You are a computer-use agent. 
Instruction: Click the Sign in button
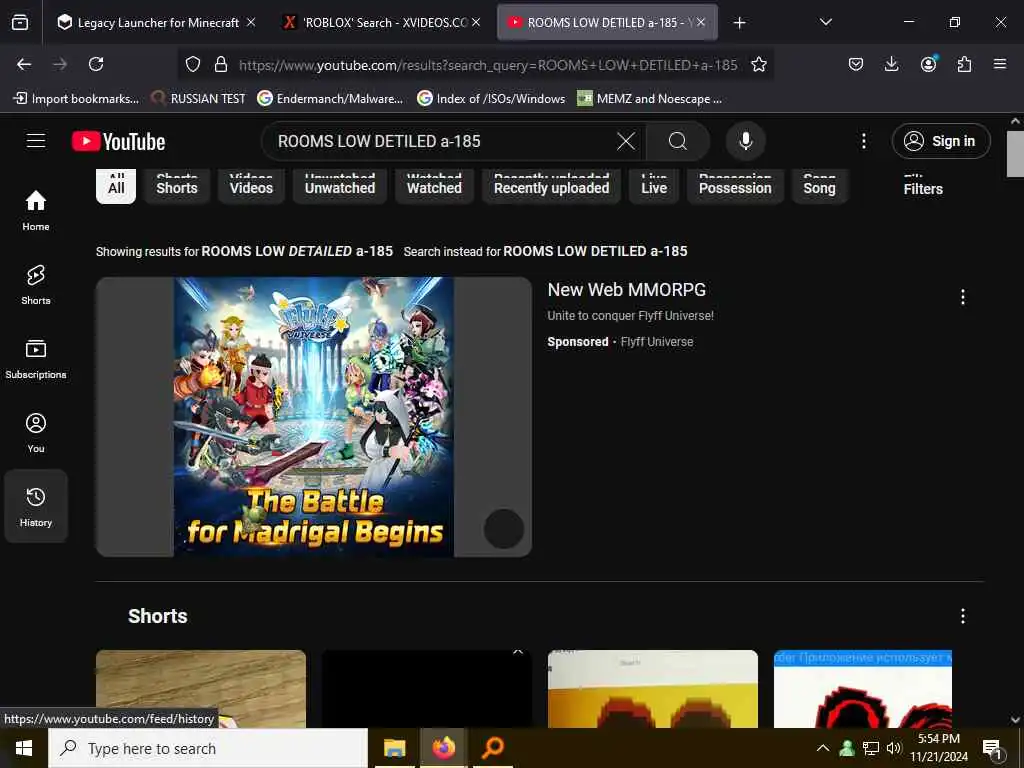pos(941,141)
